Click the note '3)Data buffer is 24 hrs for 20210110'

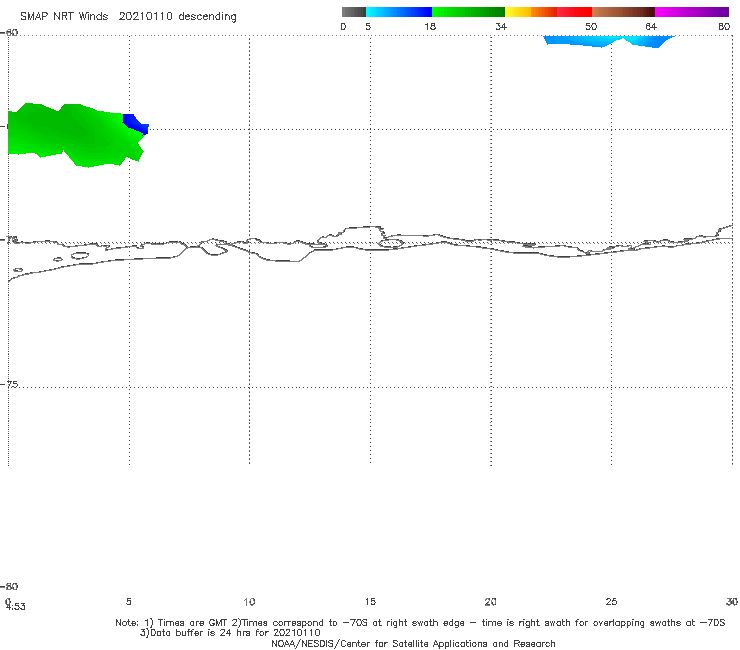pos(230,633)
